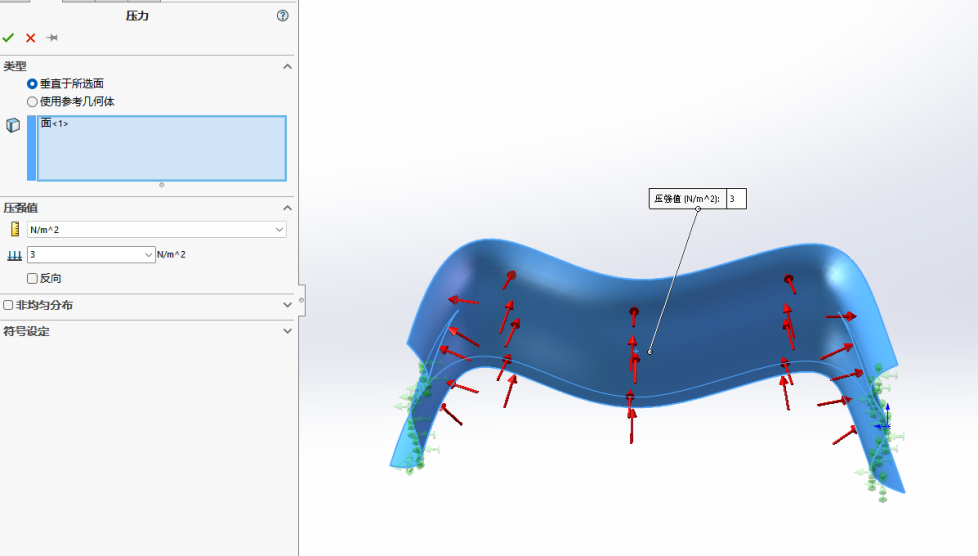Click the pressure value input field
This screenshot has width=978, height=556.
[85, 255]
